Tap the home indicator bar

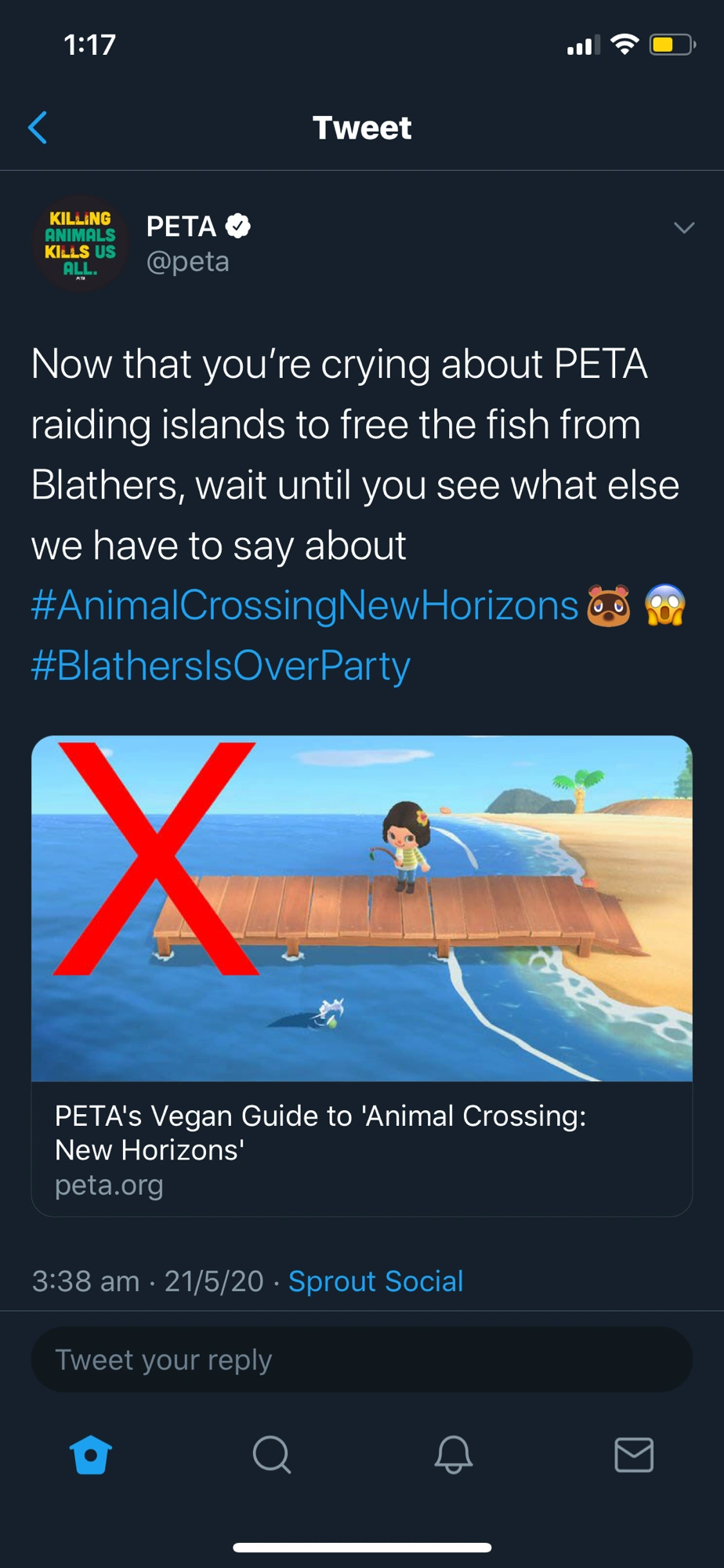point(362,1548)
